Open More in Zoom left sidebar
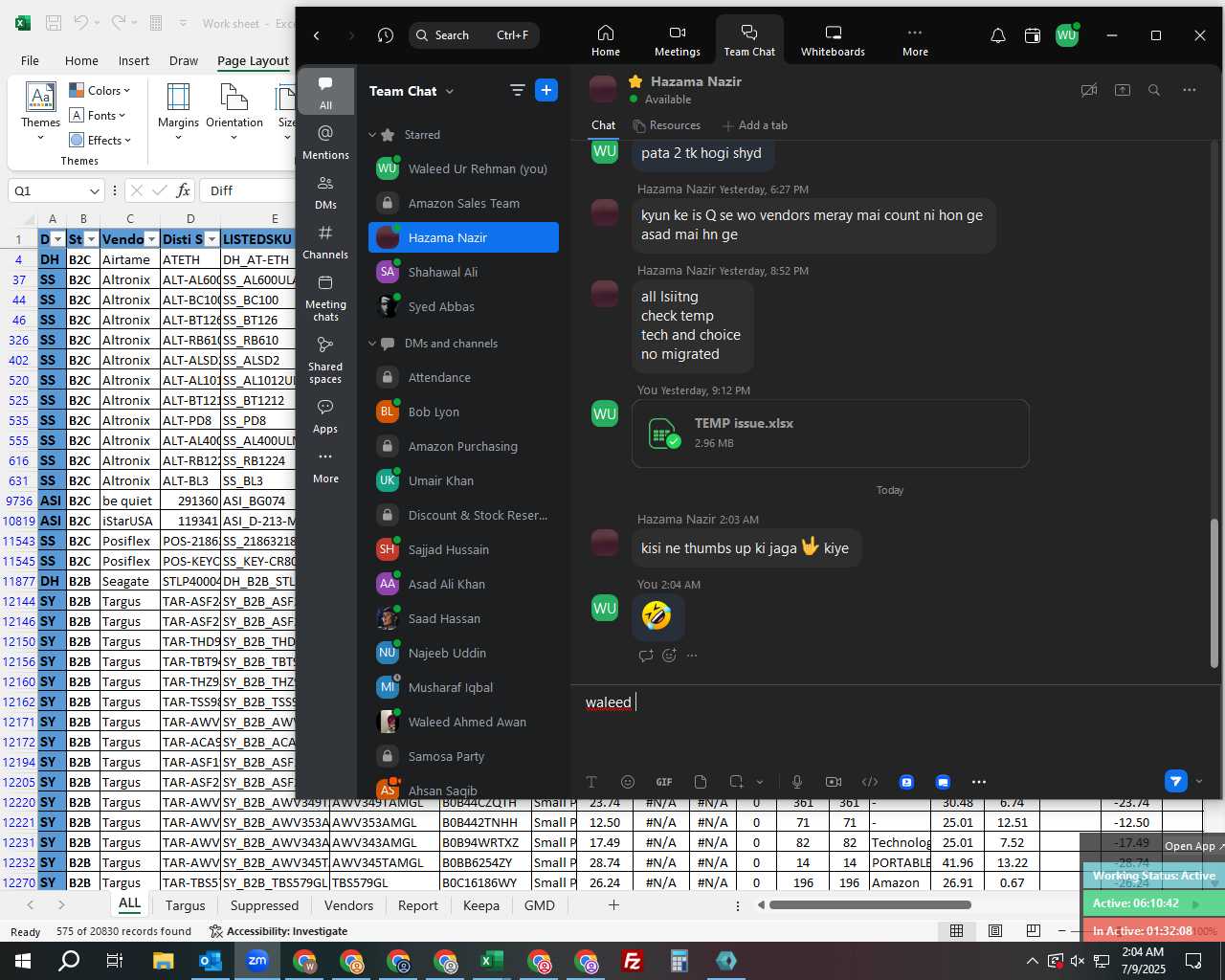Viewport: 1225px width, 980px height. [x=325, y=466]
